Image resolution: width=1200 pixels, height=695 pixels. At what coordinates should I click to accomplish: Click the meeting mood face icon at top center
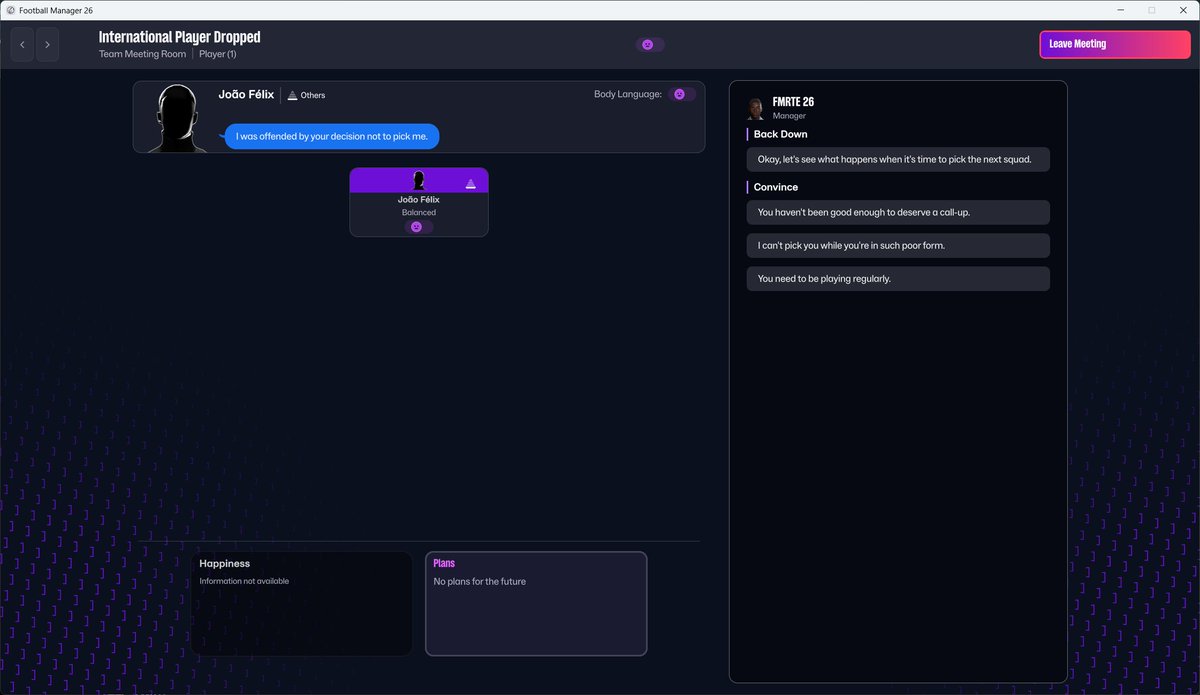649,45
